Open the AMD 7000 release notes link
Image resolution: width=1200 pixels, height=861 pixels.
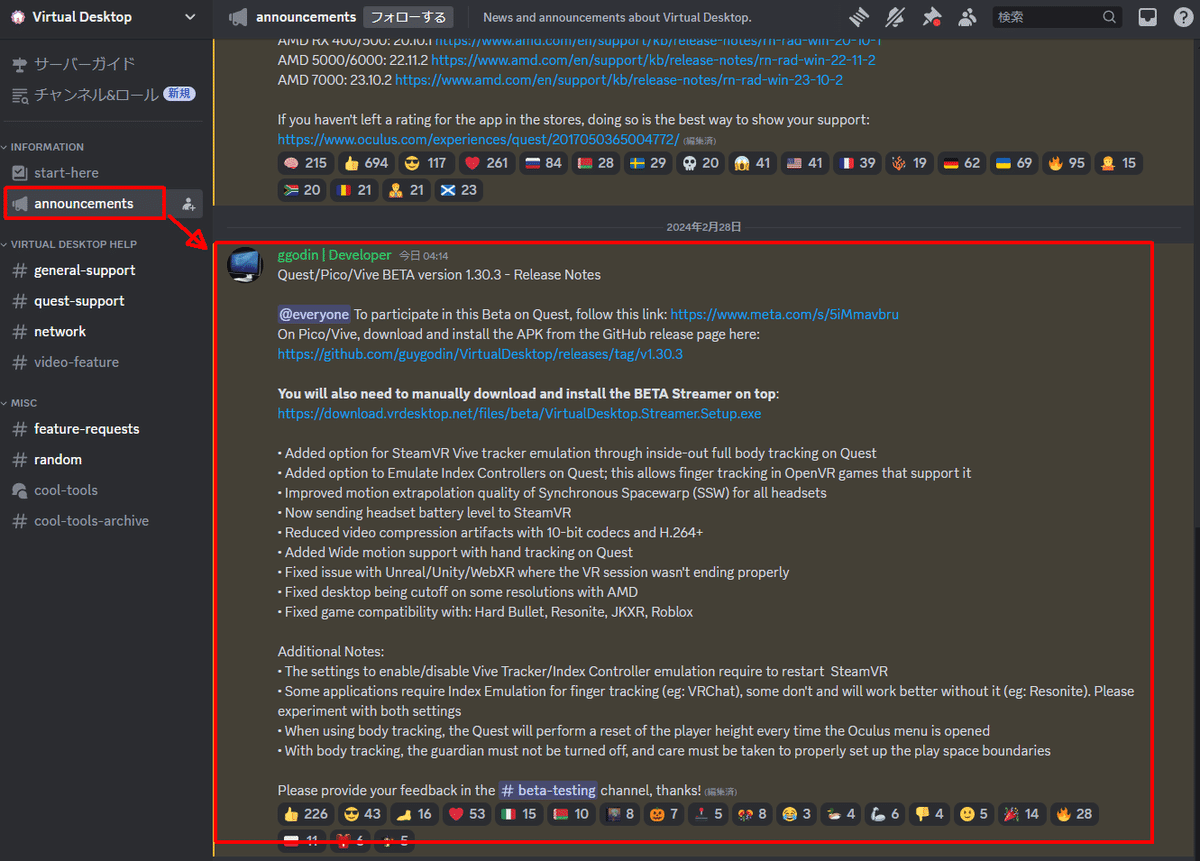click(619, 80)
